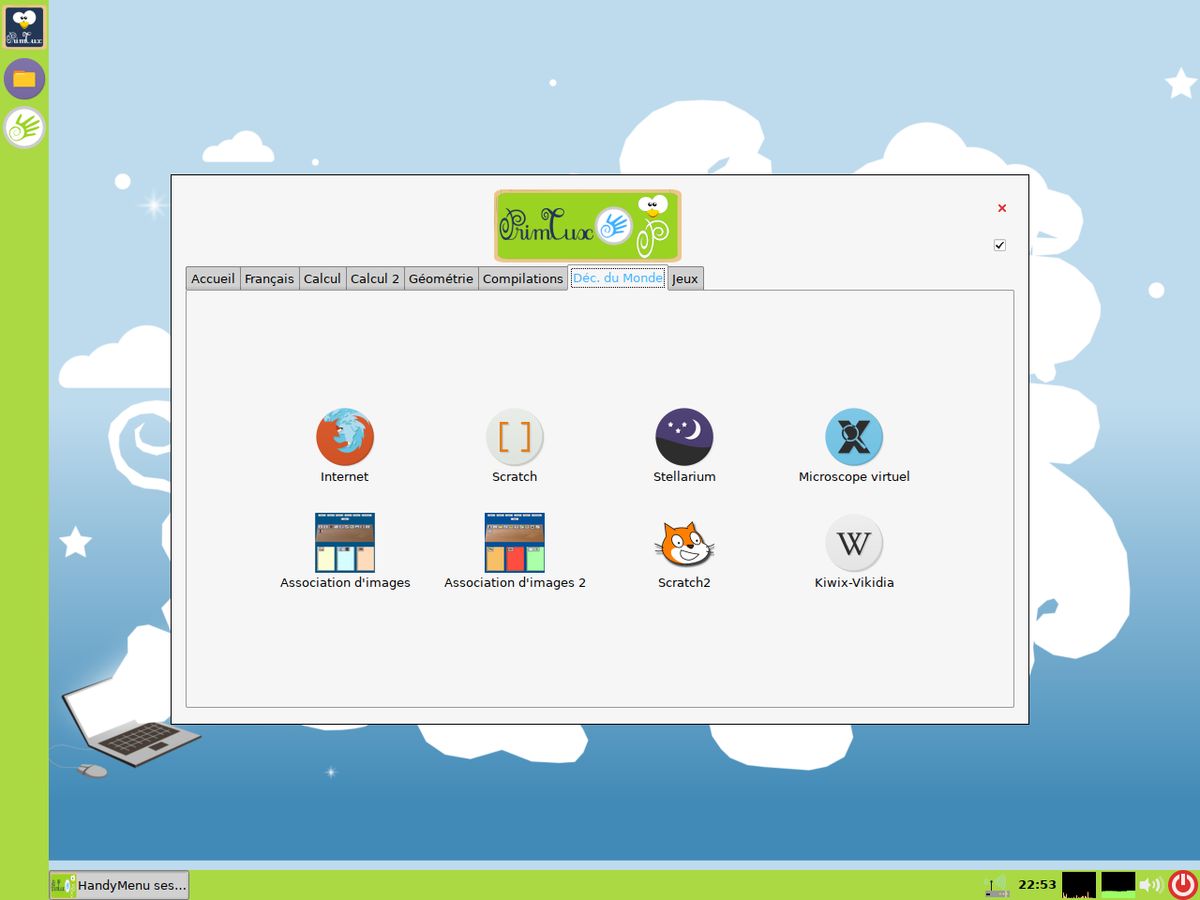Uncheck the checkbox below the red close cross
The image size is (1200, 900).
pos(999,243)
